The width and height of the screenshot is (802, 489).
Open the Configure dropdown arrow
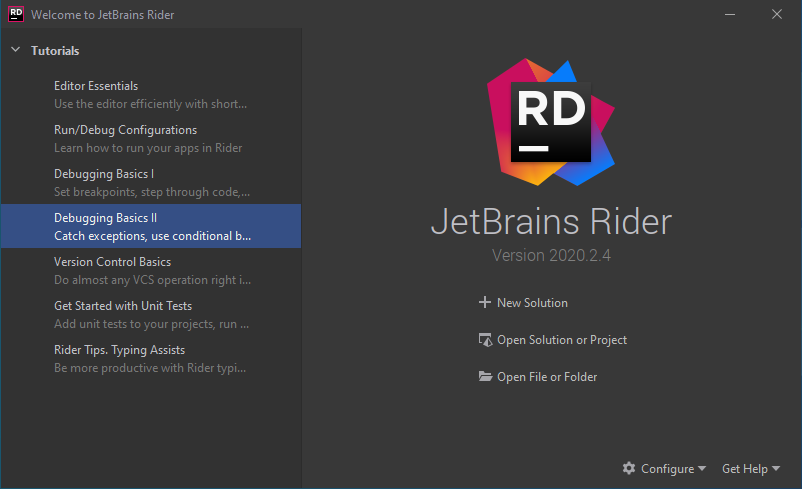pyautogui.click(x=702, y=468)
